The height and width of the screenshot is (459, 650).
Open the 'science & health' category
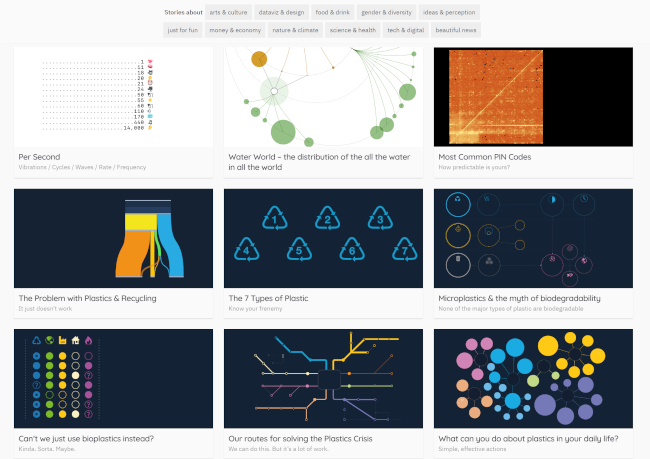pos(353,30)
